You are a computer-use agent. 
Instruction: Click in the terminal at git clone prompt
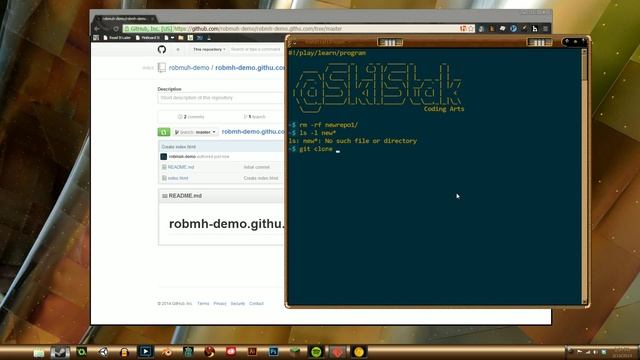point(338,149)
